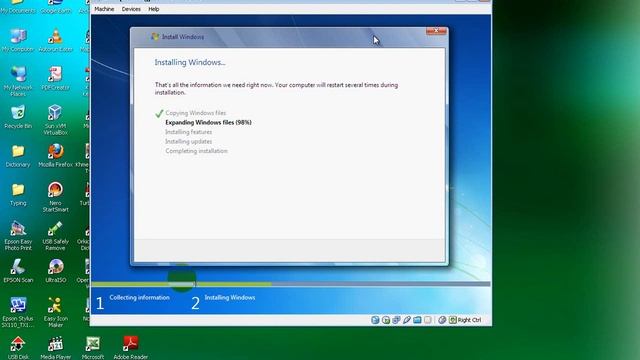Image resolution: width=640 pixels, height=360 pixels.
Task: Click 'Installing updates' step text
Action: [189, 141]
